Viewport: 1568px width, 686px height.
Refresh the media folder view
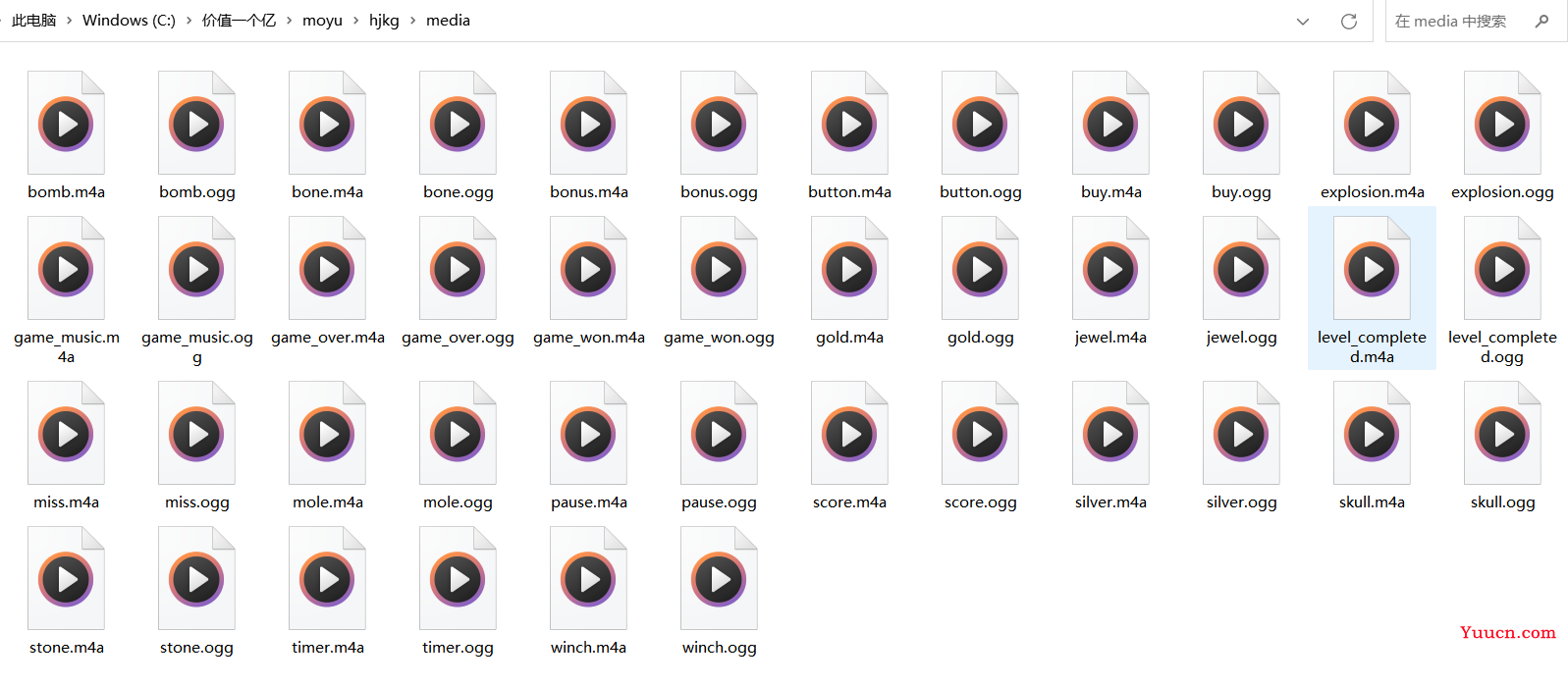[1349, 21]
